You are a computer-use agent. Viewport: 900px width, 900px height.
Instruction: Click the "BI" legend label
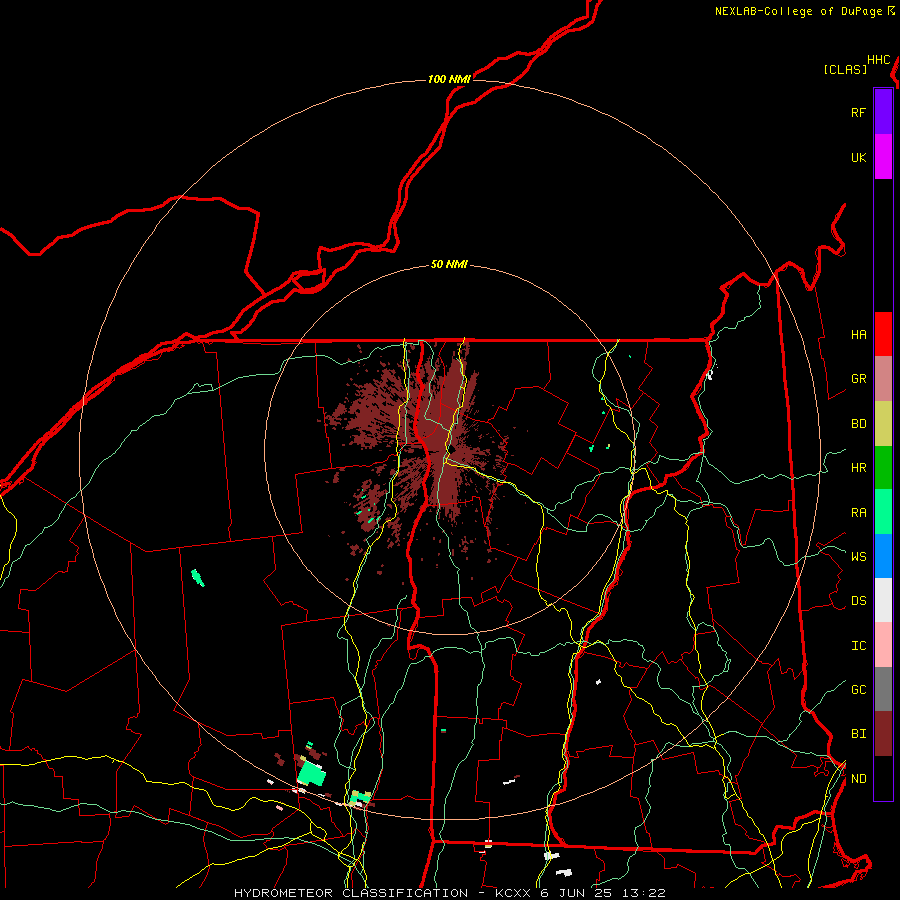click(x=858, y=734)
